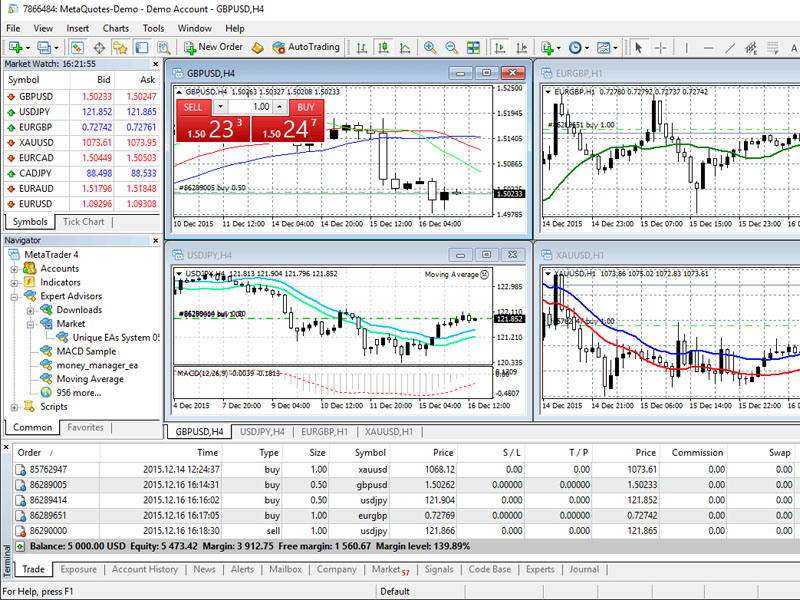
Task: Open the Account History terminal tab
Action: (x=145, y=569)
